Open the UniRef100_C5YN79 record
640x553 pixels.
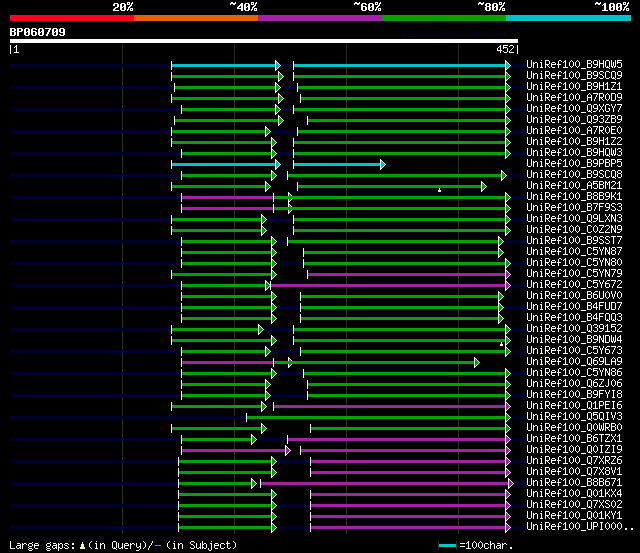[x=574, y=273]
